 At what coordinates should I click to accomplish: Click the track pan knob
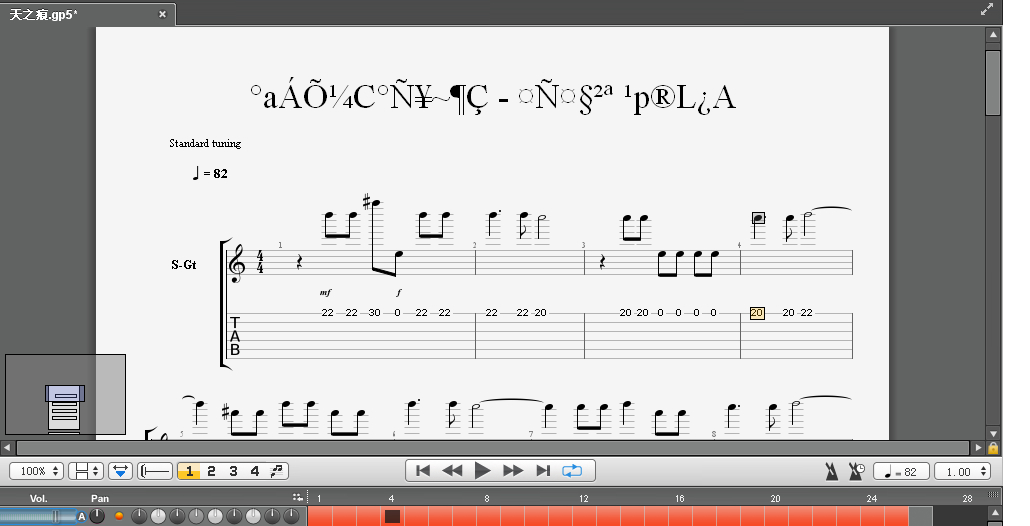click(x=97, y=517)
